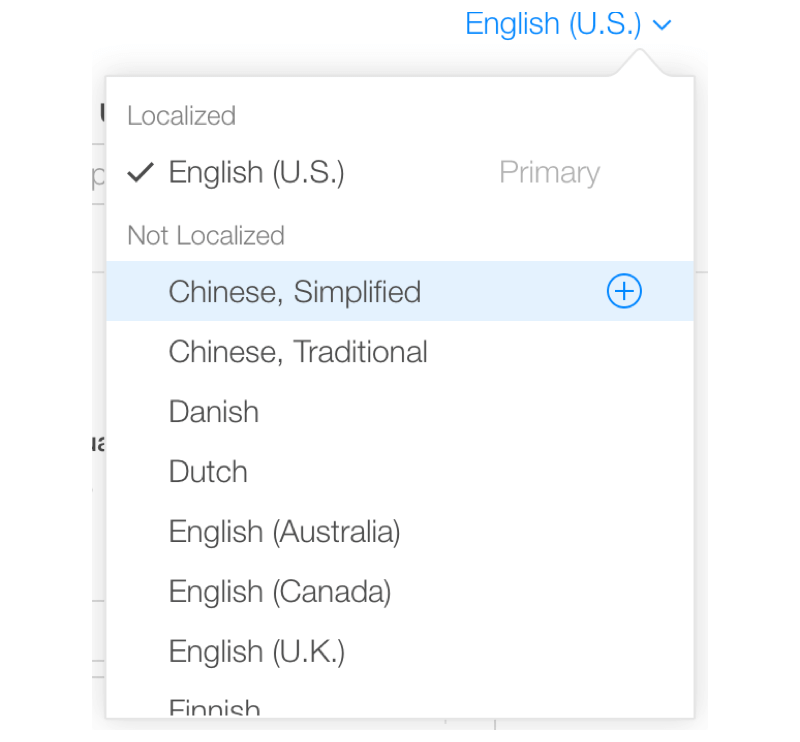This screenshot has width=800, height=742.
Task: Open the English (U.S.) language dropdown
Action: 568,24
